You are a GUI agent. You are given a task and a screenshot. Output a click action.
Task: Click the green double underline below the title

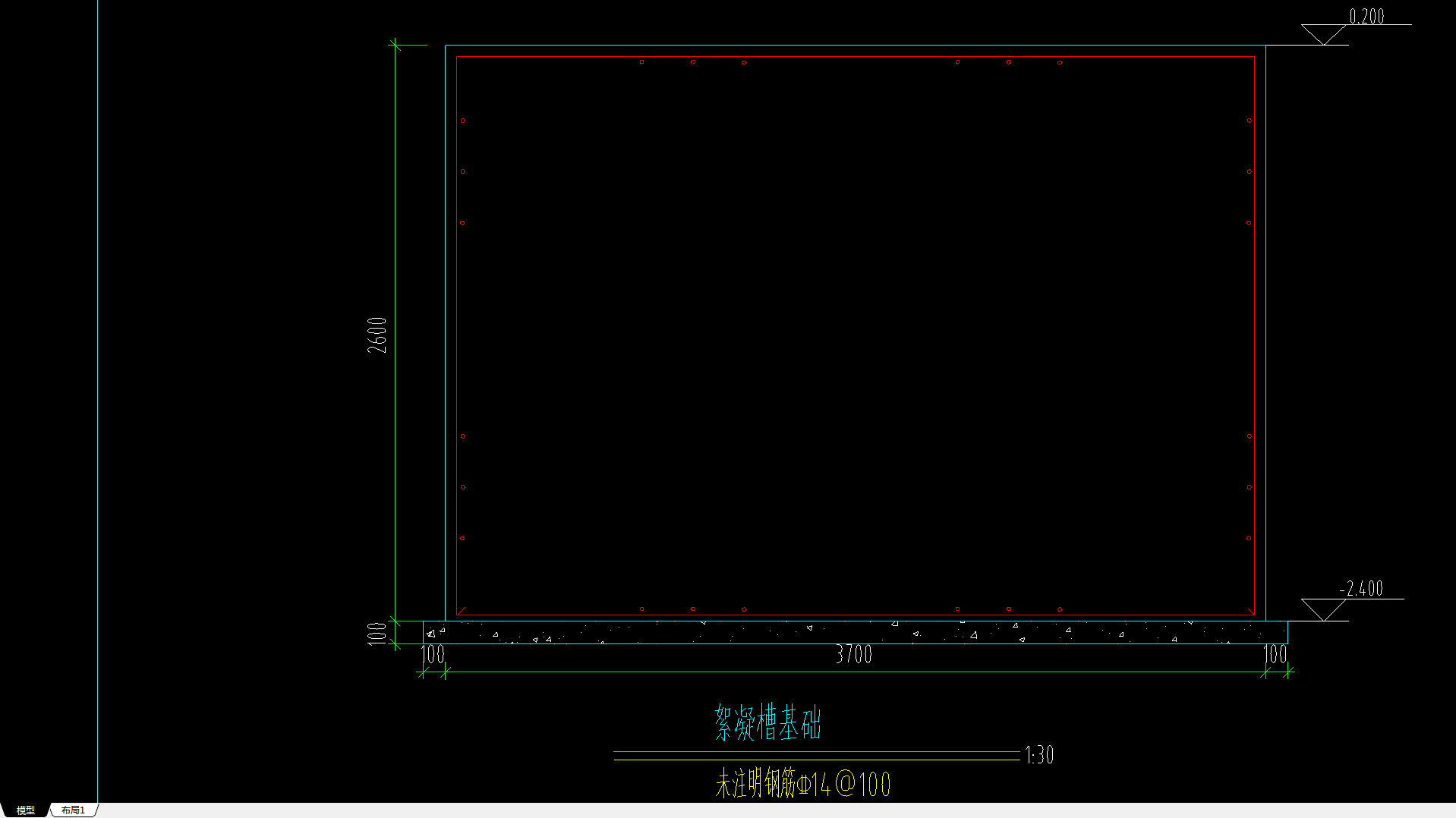[x=817, y=755]
